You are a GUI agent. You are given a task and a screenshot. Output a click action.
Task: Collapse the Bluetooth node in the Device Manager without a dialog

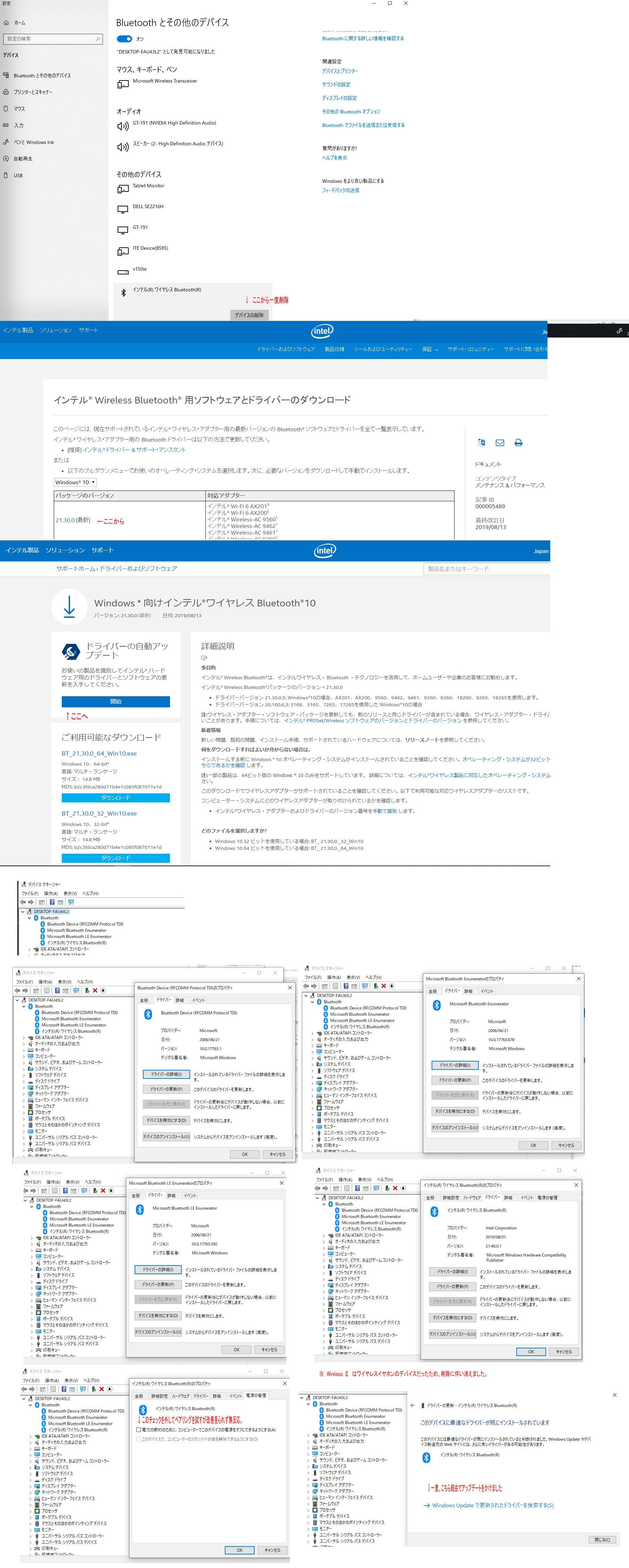pyautogui.click(x=29, y=918)
